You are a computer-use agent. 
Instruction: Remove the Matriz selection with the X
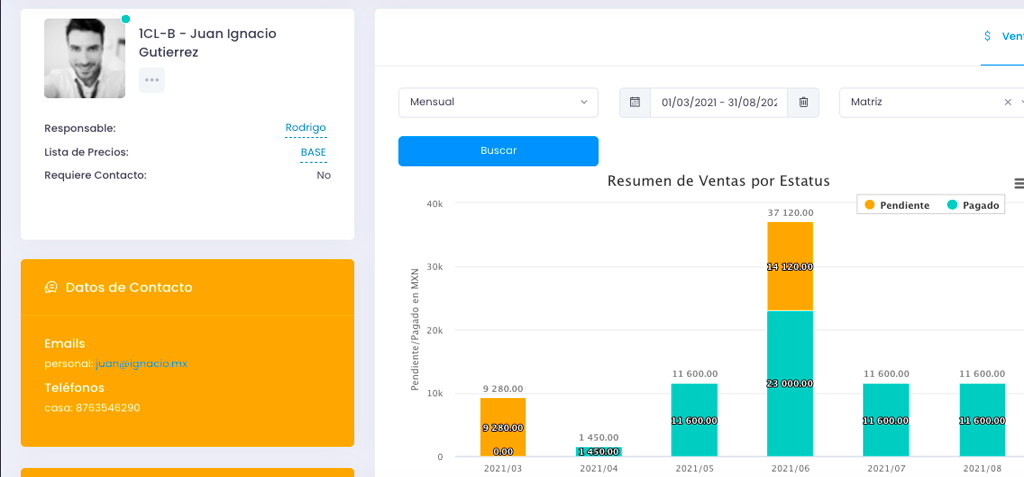coord(1007,102)
